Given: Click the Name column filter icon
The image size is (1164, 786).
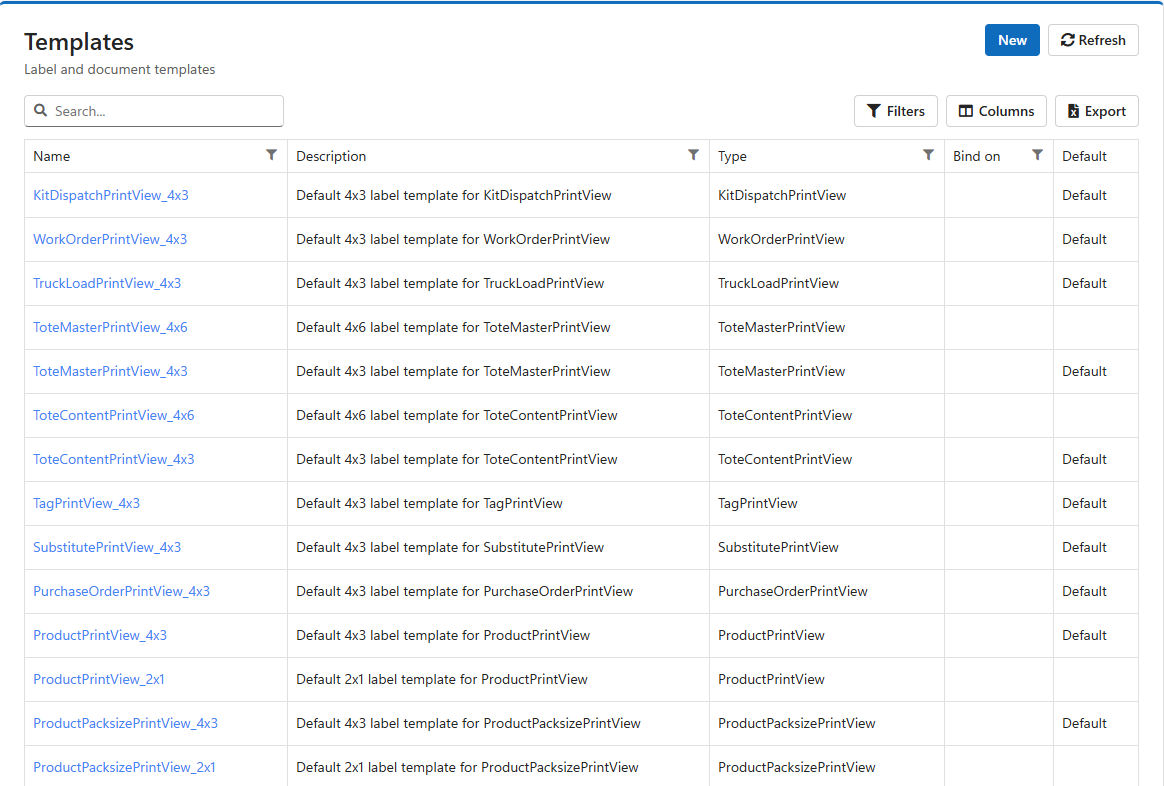Looking at the screenshot, I should coord(272,155).
